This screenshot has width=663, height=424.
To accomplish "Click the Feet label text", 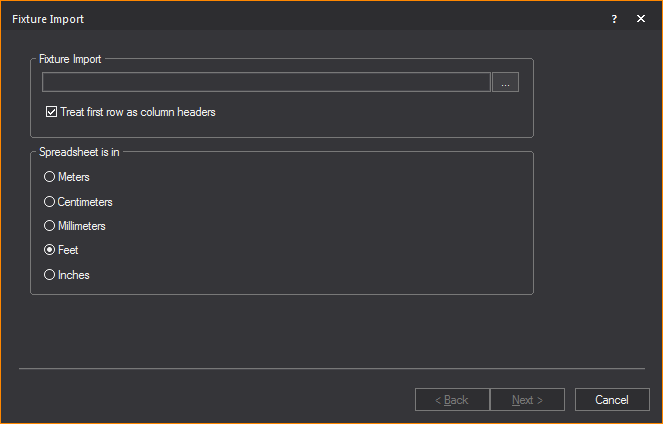I will [x=68, y=250].
